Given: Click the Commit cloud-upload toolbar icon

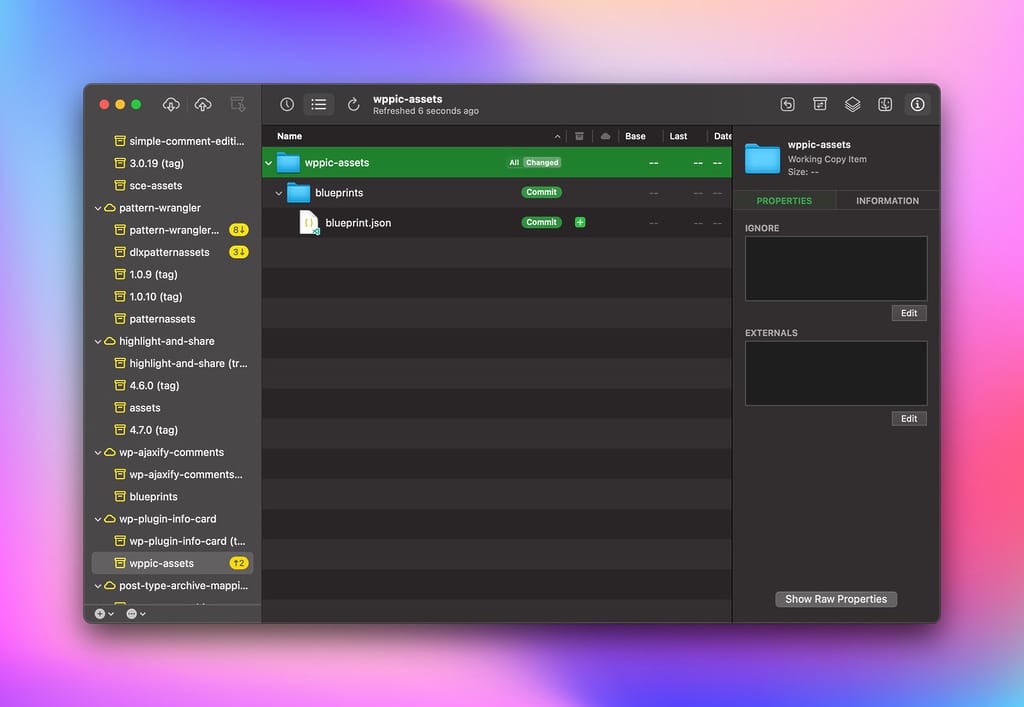Looking at the screenshot, I should pos(203,104).
